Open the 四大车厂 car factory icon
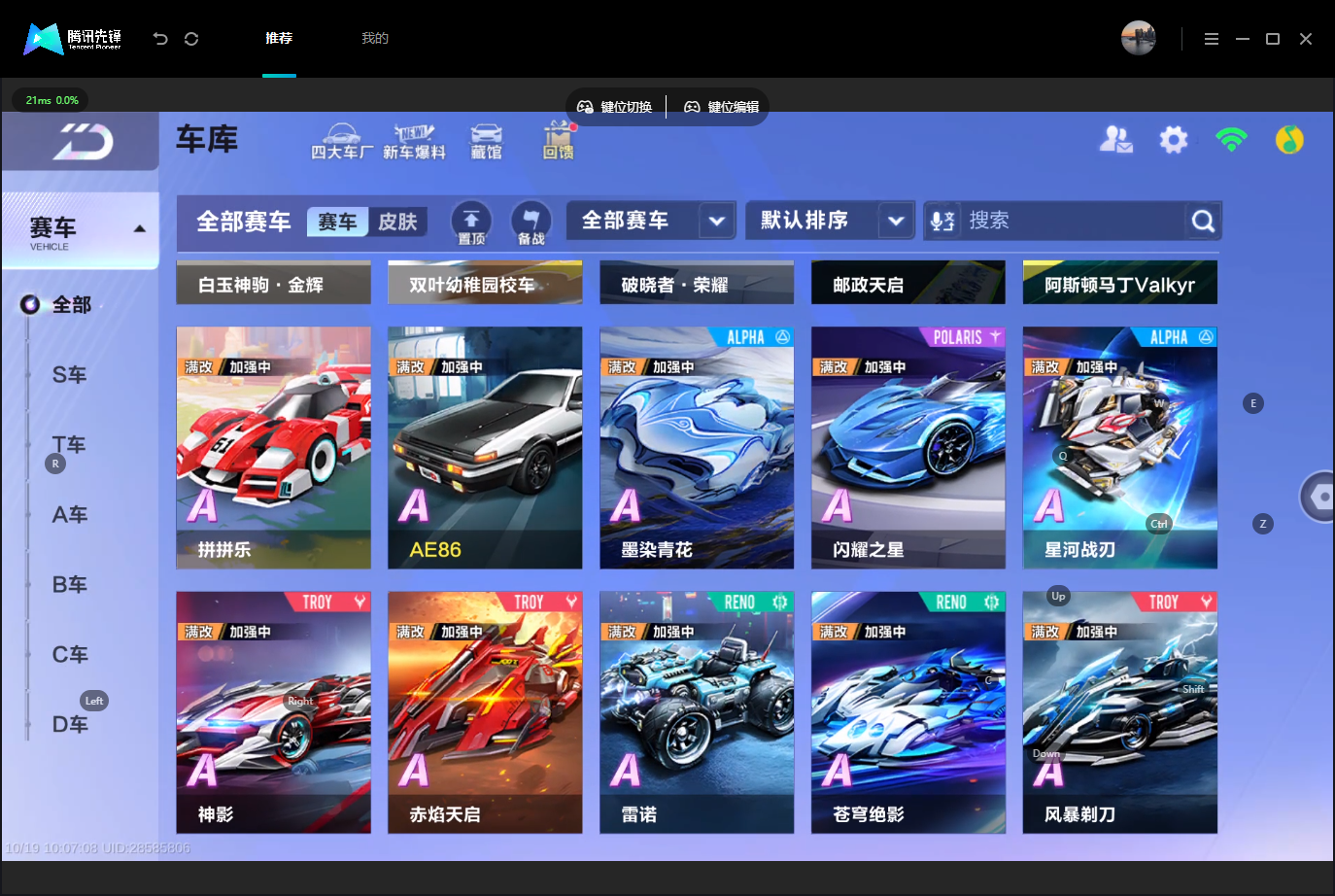The image size is (1335, 896). (342, 142)
